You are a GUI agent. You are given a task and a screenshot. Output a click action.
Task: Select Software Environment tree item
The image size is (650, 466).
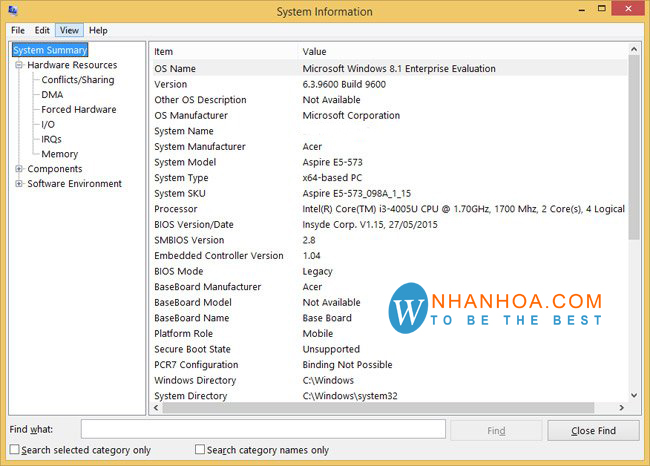click(75, 184)
